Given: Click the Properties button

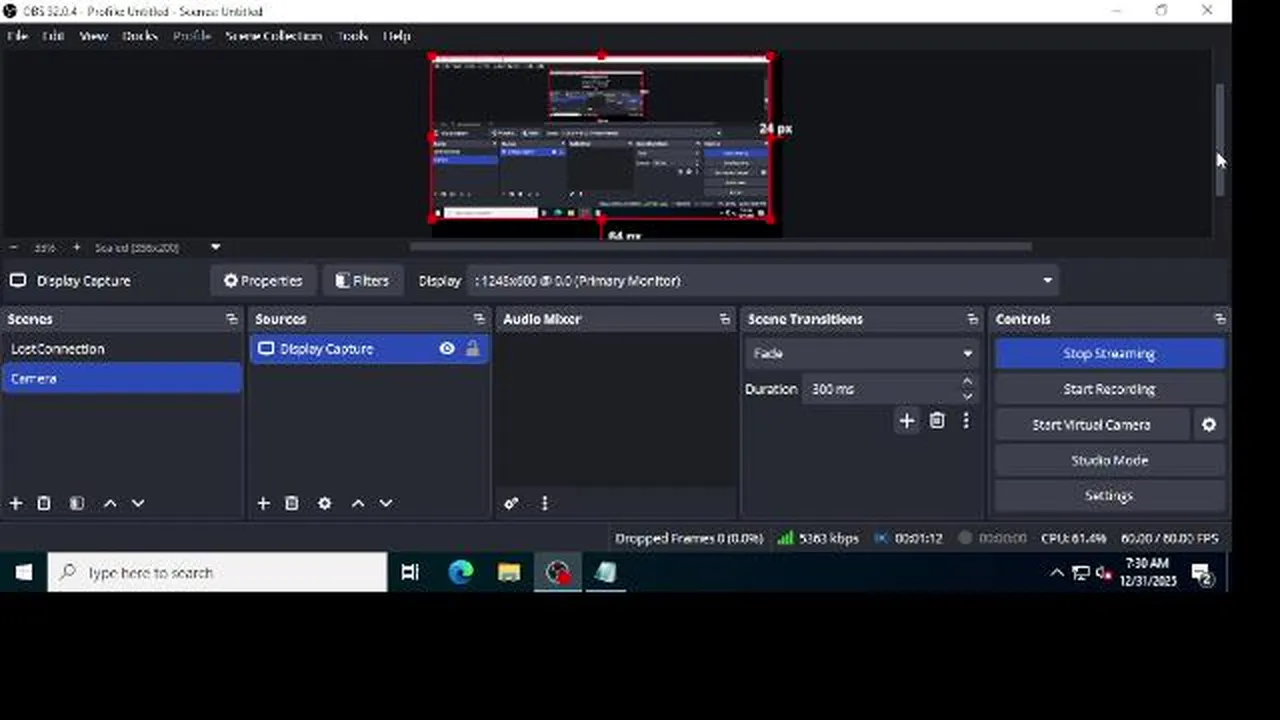Looking at the screenshot, I should tap(263, 281).
